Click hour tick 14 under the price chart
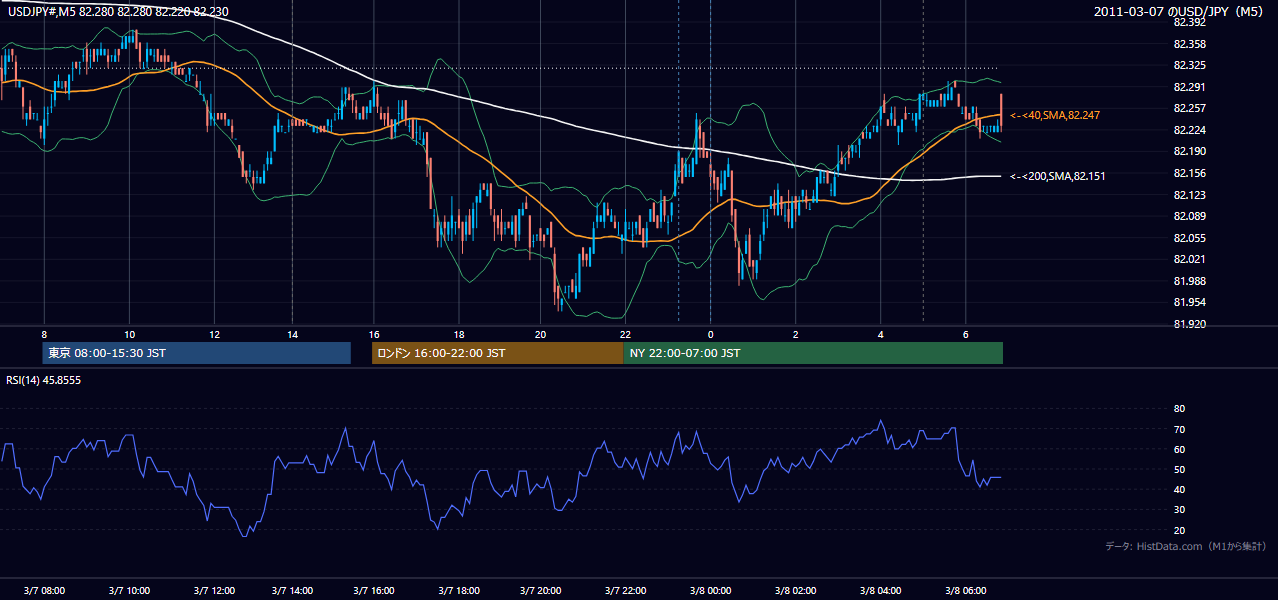 [x=292, y=334]
